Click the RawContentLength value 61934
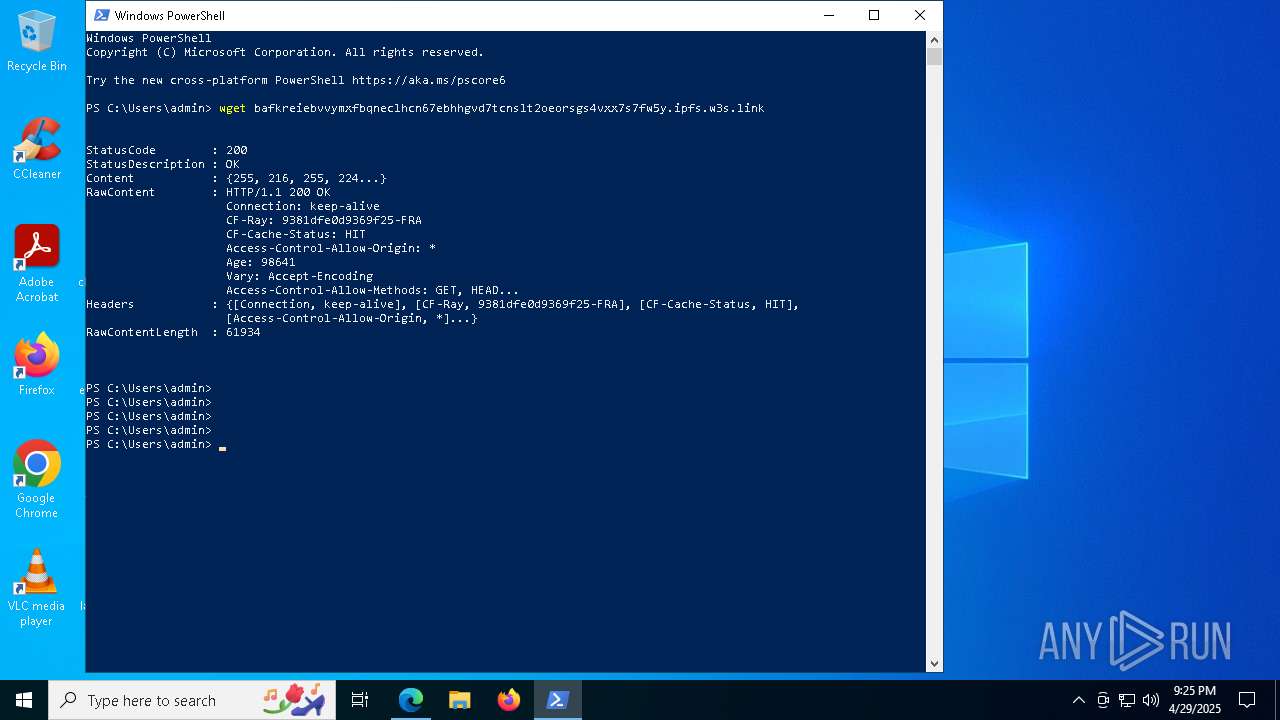Screen dimensions: 1280x720 (x=243, y=332)
